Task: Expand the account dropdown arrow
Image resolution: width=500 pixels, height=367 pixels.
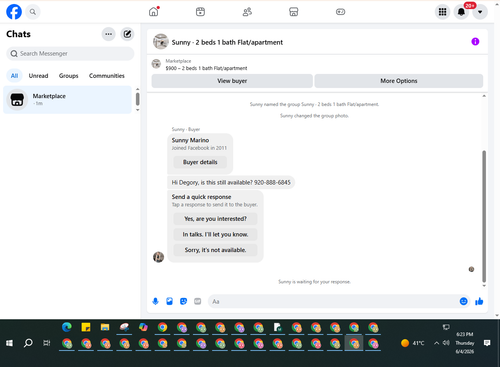Action: pyautogui.click(x=480, y=12)
